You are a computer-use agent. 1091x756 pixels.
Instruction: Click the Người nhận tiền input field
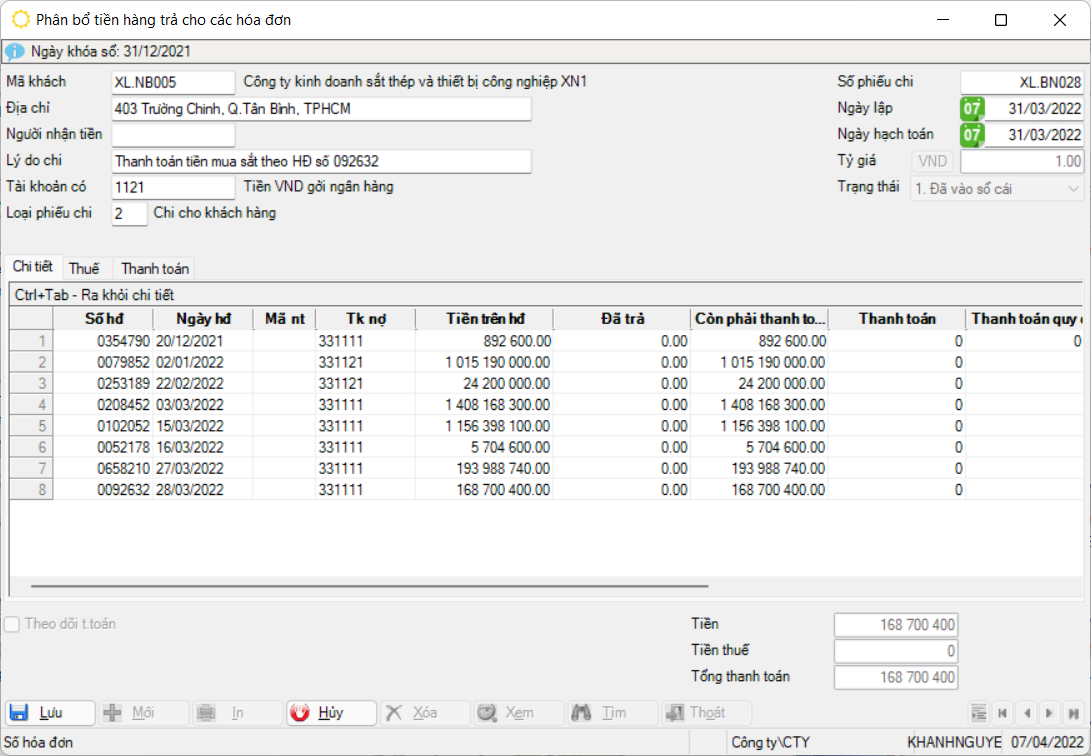pyautogui.click(x=173, y=135)
